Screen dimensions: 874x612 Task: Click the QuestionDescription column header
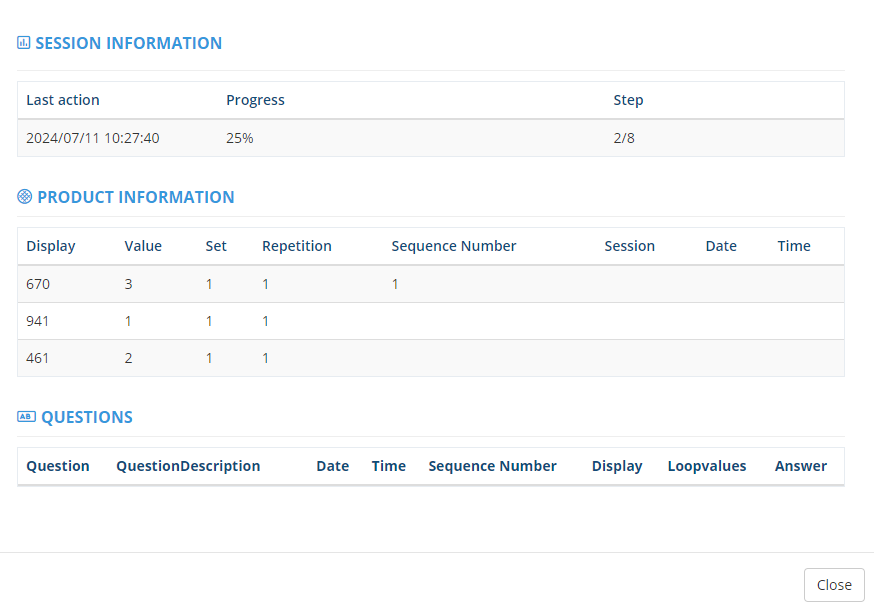[188, 466]
